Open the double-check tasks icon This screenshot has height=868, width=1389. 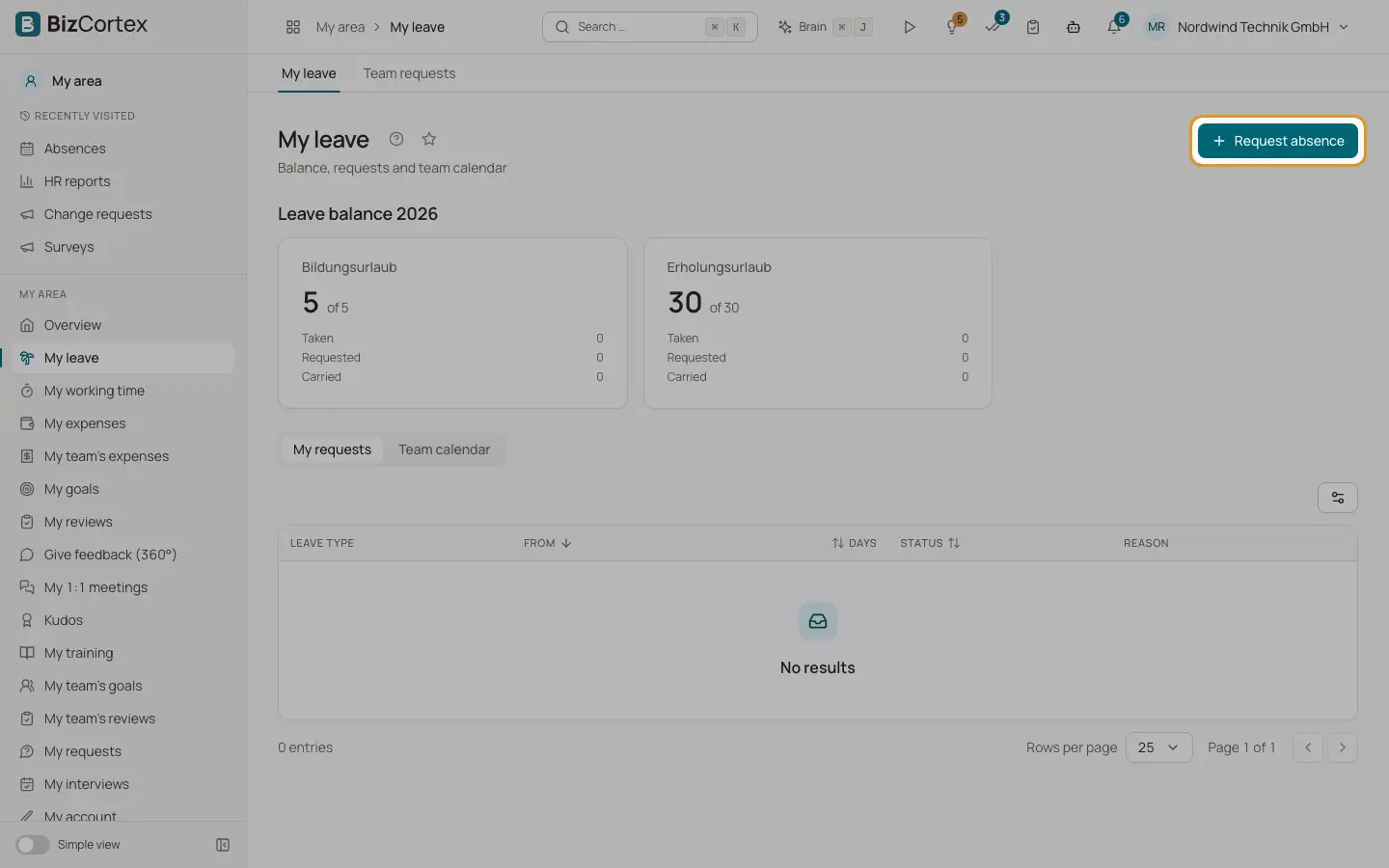pos(993,27)
